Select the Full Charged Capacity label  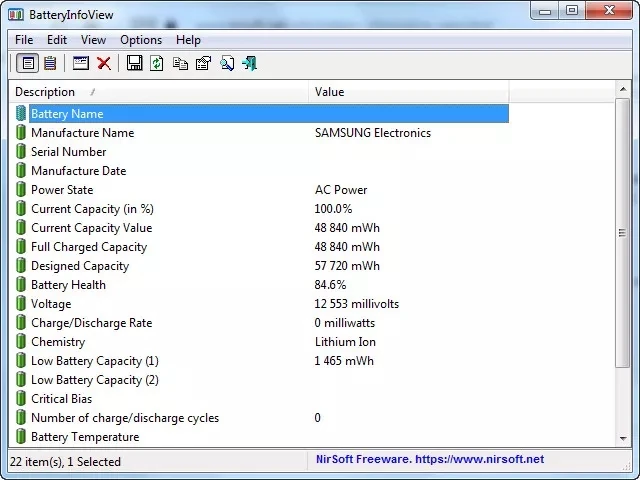pos(89,247)
